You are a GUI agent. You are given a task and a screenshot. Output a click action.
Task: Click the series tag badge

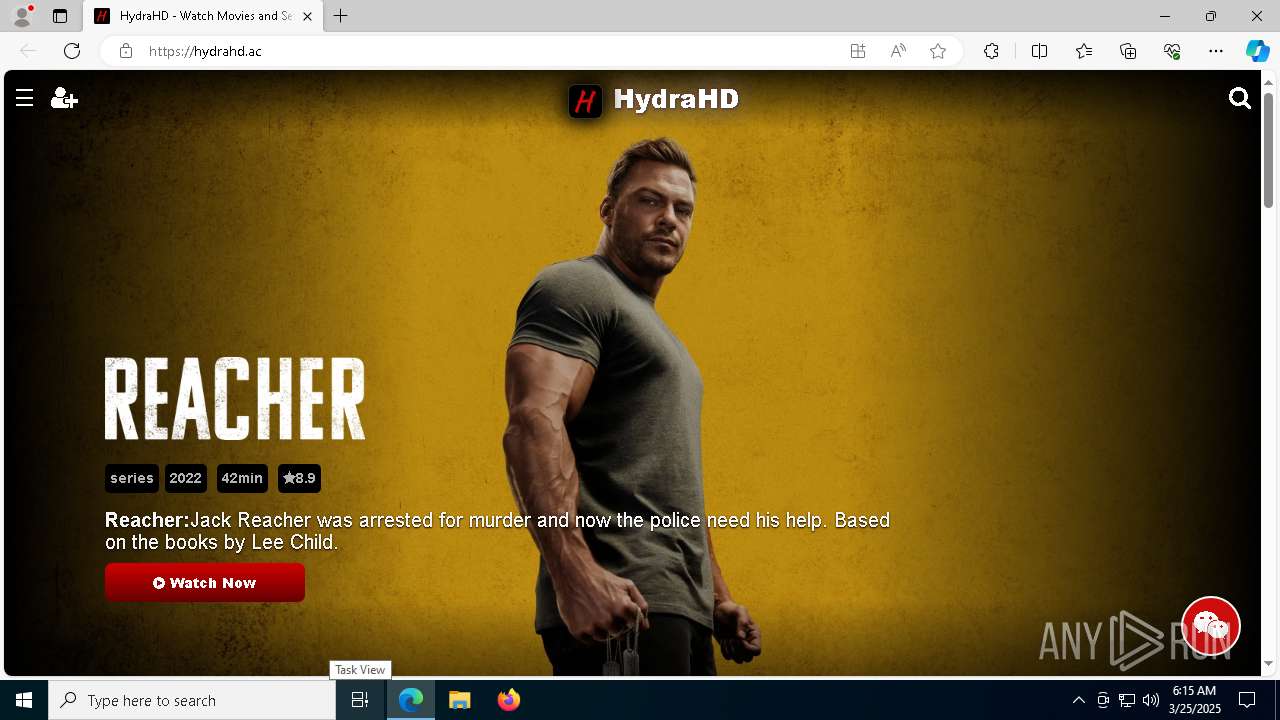(132, 478)
